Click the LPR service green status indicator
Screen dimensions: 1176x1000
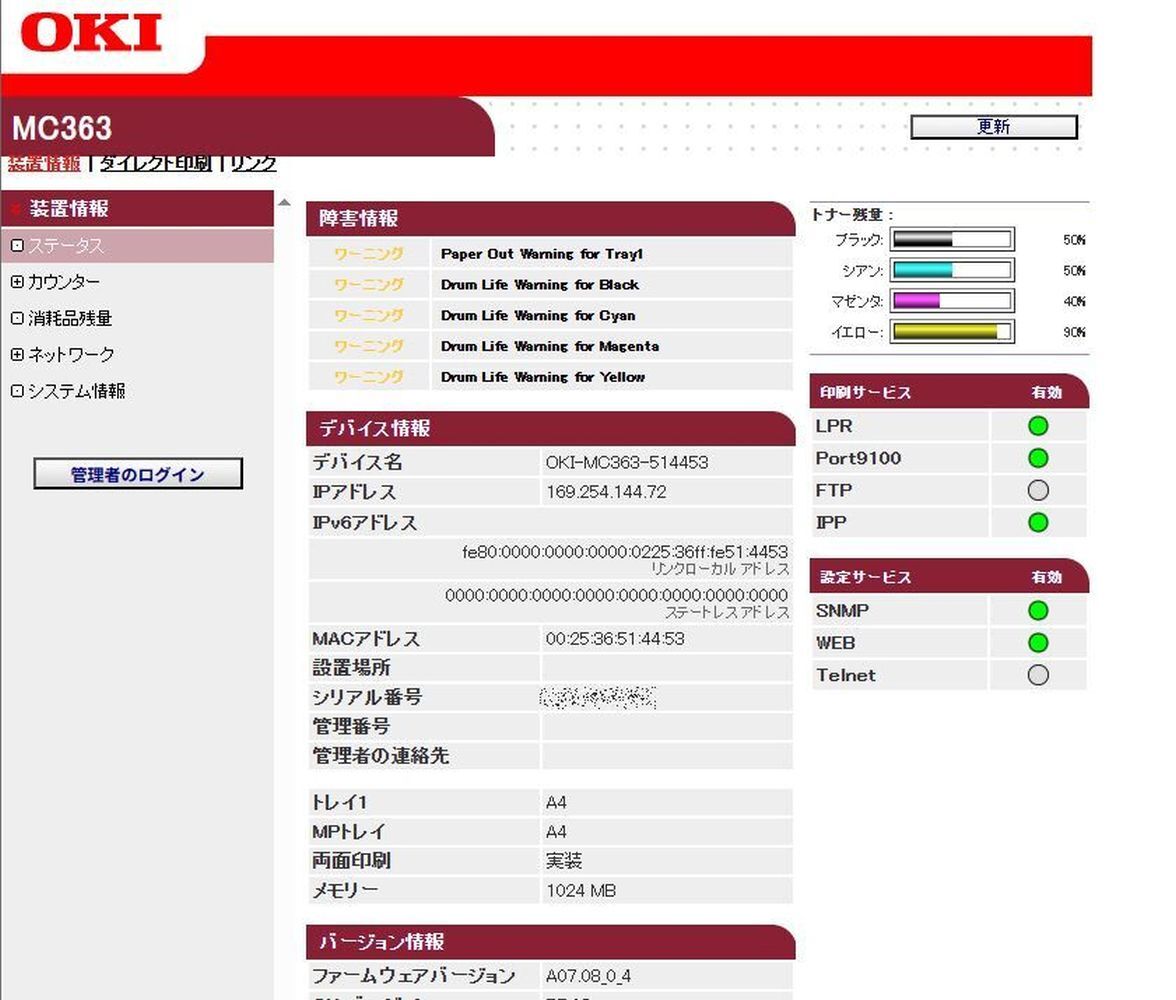(x=1037, y=425)
